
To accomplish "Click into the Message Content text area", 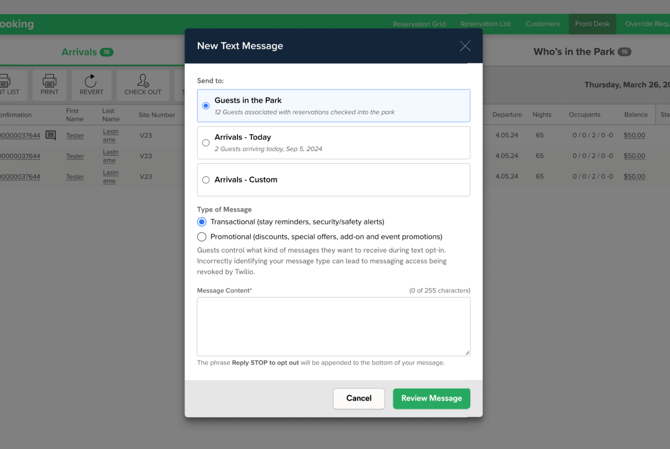I will (333, 326).
